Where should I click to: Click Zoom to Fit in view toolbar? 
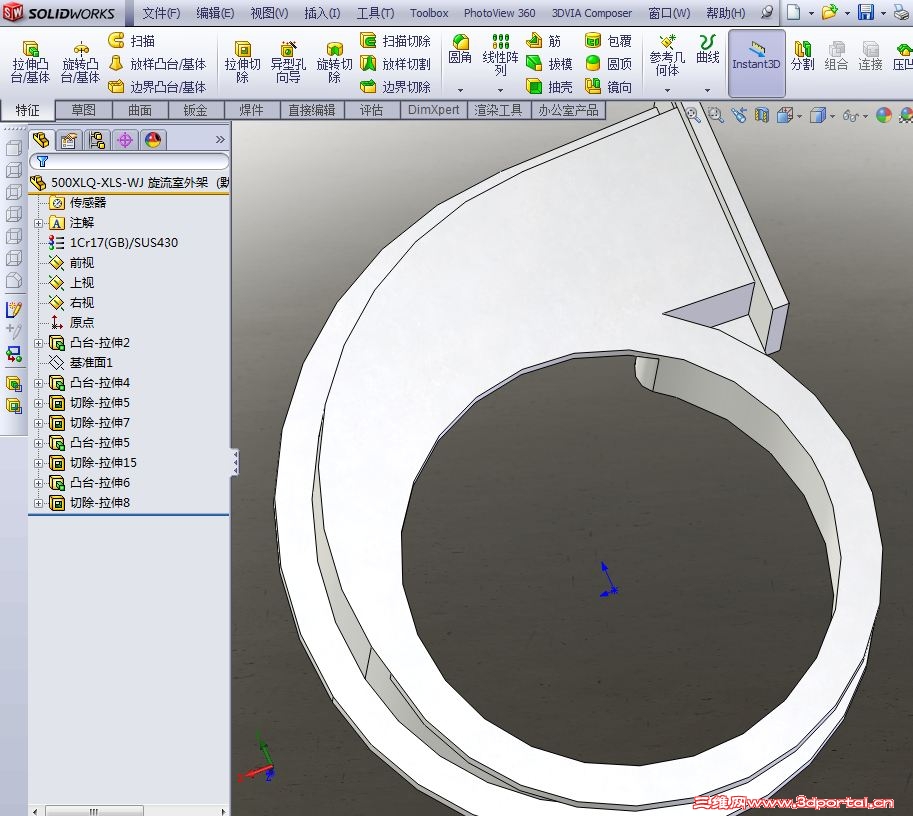click(692, 115)
